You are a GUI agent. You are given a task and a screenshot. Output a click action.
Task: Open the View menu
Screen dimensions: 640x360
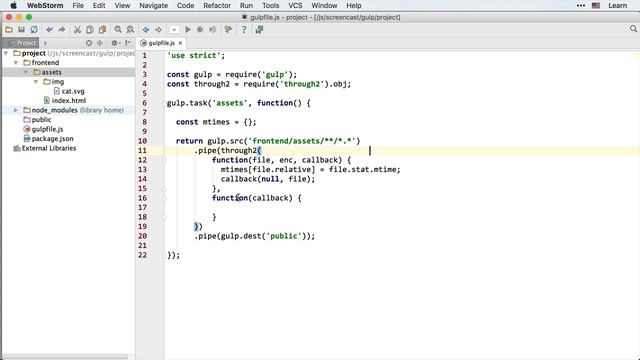coord(122,5)
